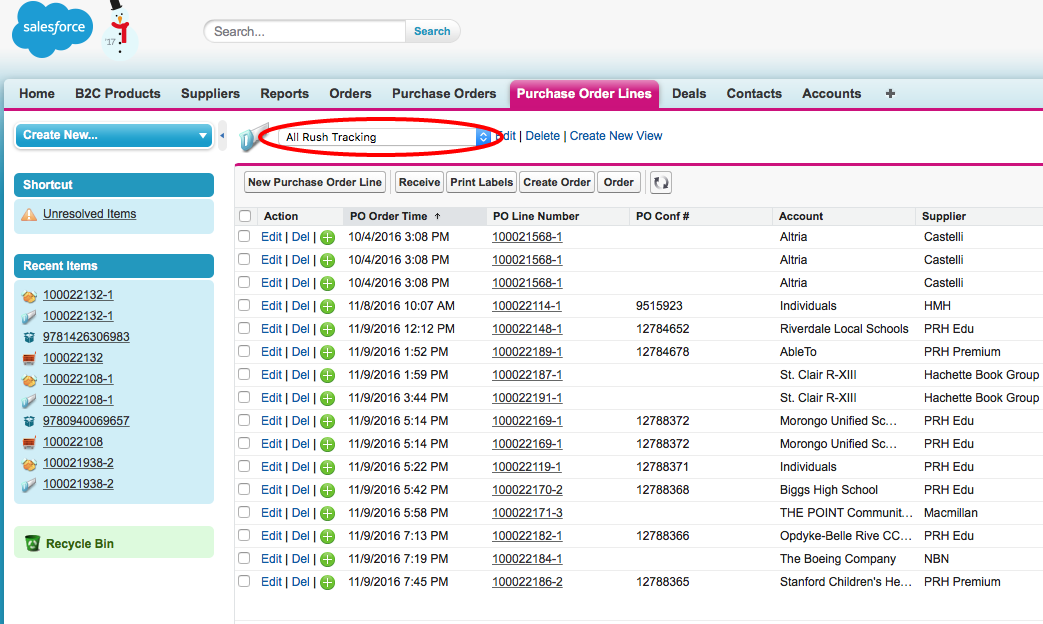The height and width of the screenshot is (624, 1043).
Task: Open the All Rush Tracking view selector
Action: click(384, 137)
